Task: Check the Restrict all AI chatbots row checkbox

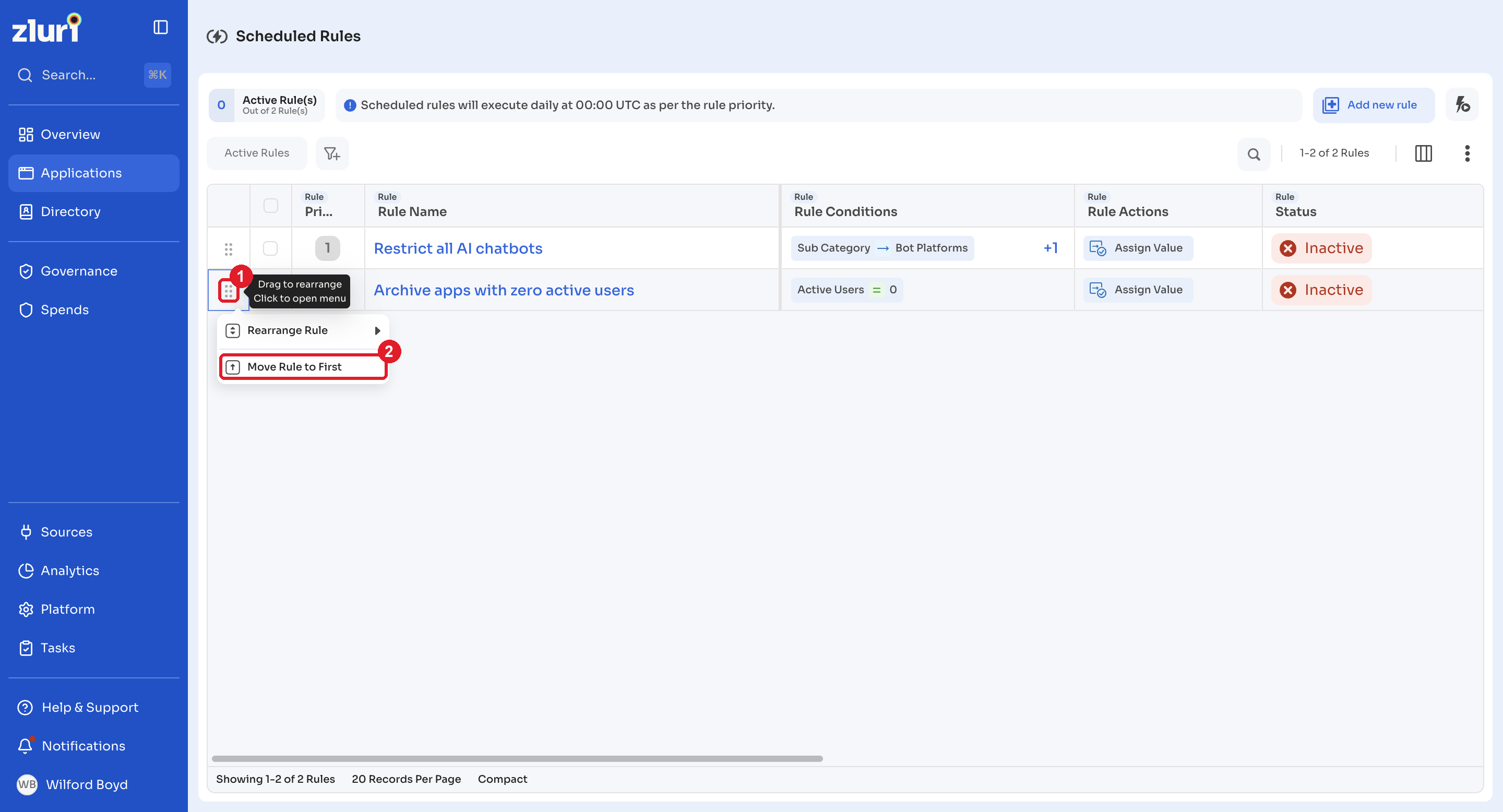Action: click(x=270, y=248)
